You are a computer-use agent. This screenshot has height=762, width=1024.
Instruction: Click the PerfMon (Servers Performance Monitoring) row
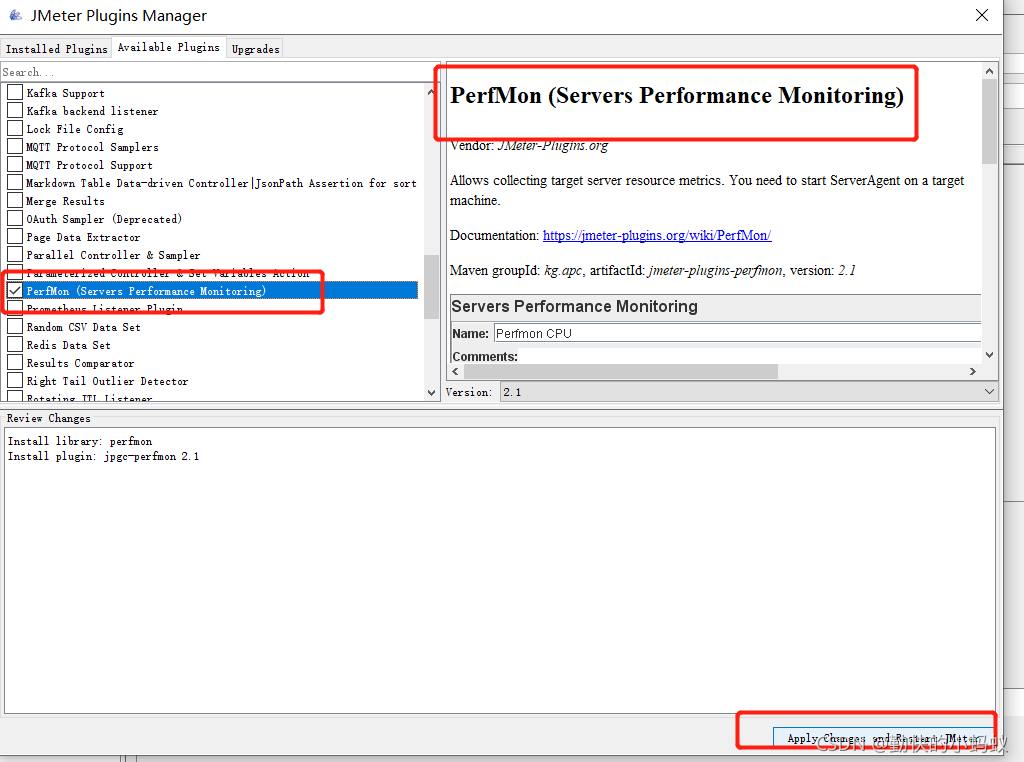click(x=221, y=291)
